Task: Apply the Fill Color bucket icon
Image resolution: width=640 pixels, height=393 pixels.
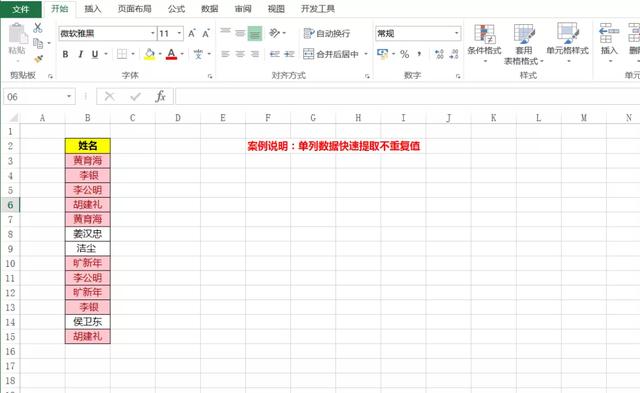Action: coord(150,54)
